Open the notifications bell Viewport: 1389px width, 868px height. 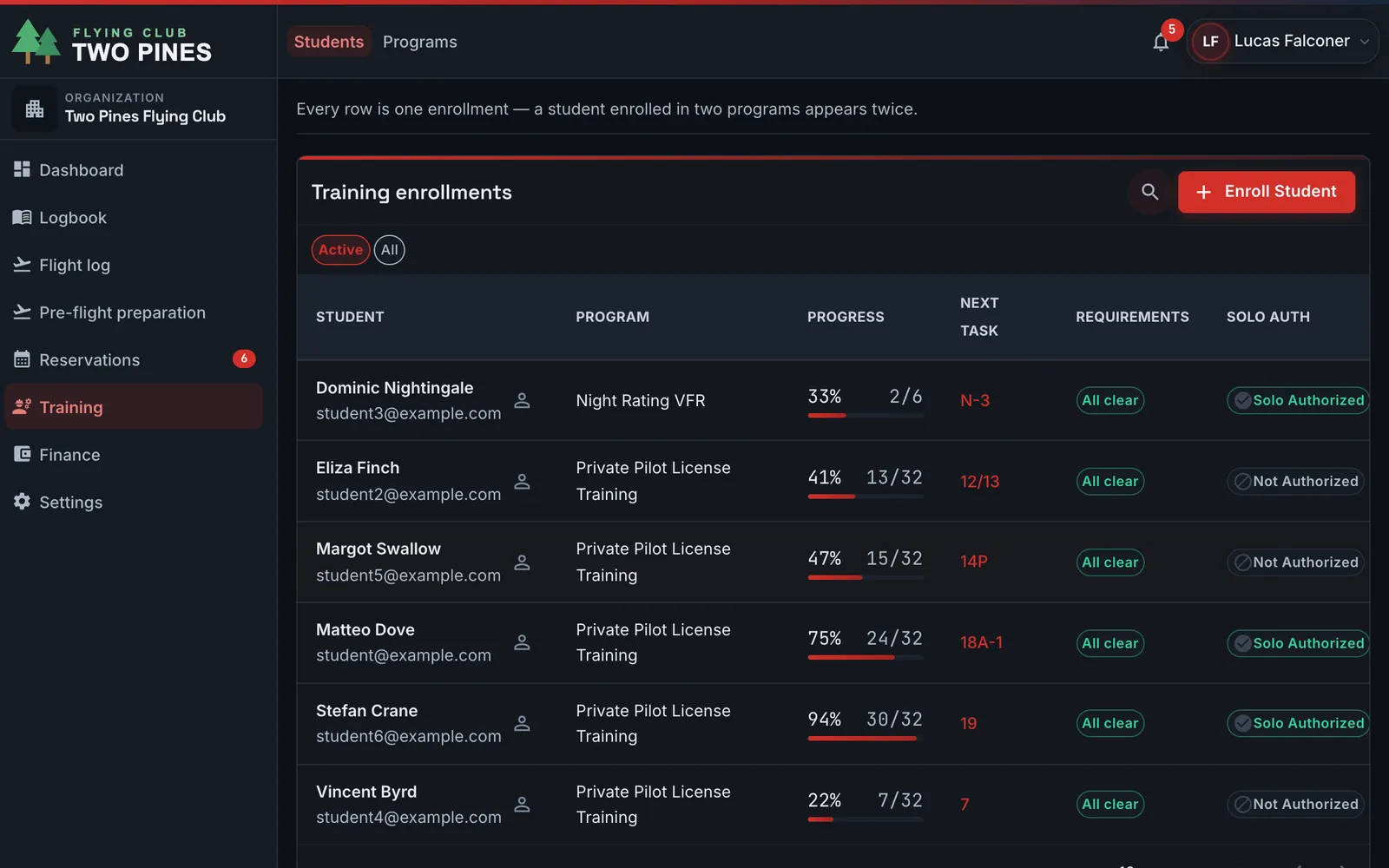(1161, 42)
